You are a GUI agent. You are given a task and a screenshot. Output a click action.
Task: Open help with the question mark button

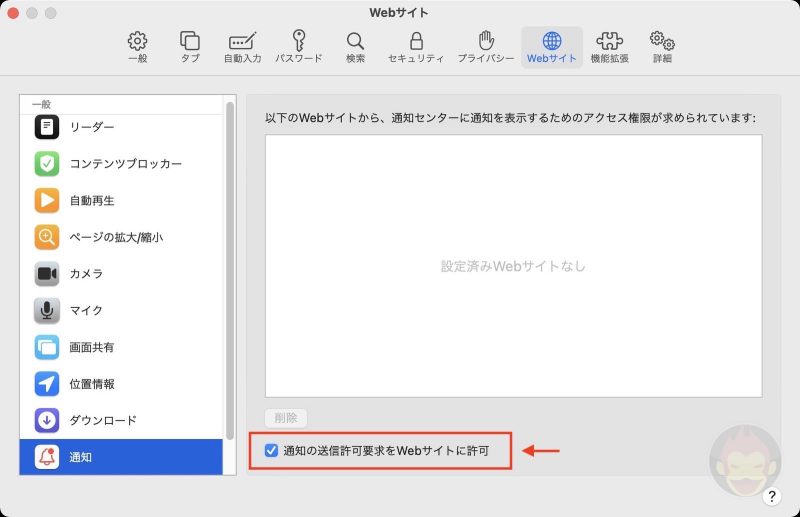pos(772,496)
